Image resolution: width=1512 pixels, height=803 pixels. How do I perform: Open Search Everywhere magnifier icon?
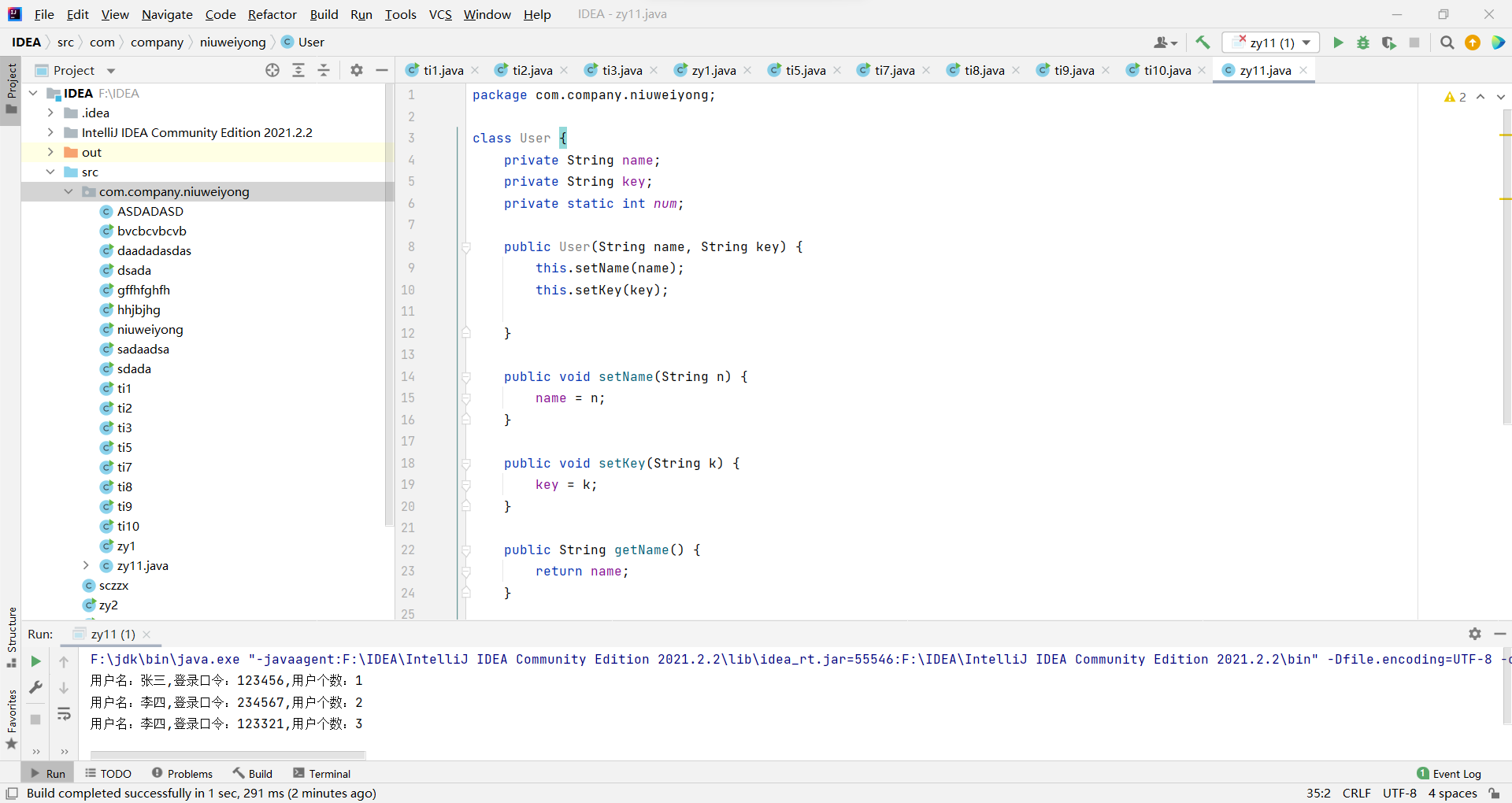pos(1447,43)
